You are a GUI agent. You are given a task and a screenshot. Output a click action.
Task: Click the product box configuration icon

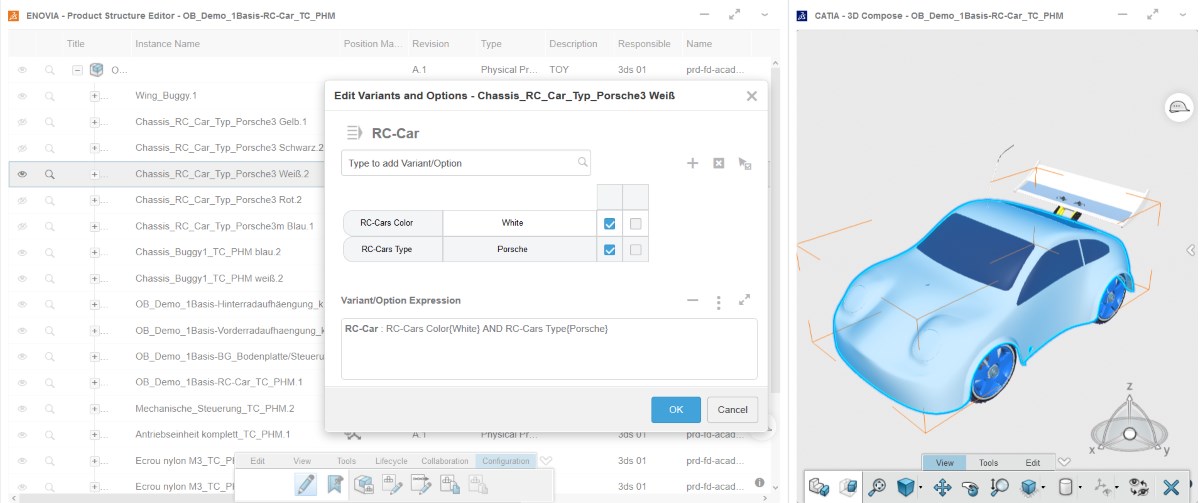click(x=364, y=485)
